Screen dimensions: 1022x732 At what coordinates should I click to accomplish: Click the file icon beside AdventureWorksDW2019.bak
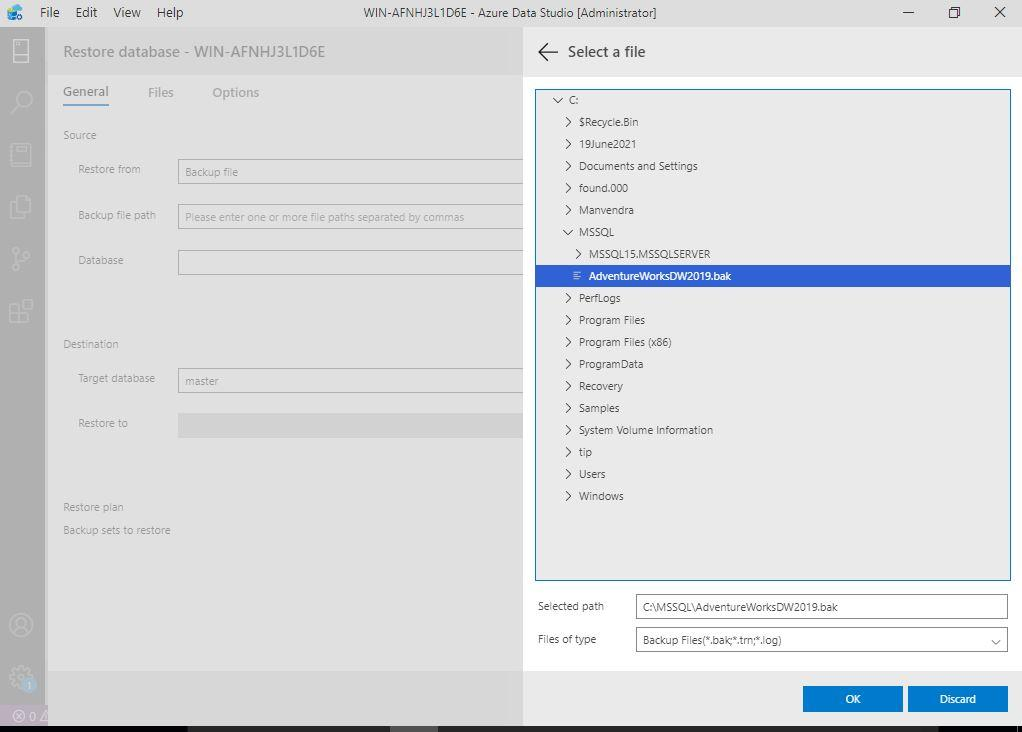pyautogui.click(x=577, y=276)
